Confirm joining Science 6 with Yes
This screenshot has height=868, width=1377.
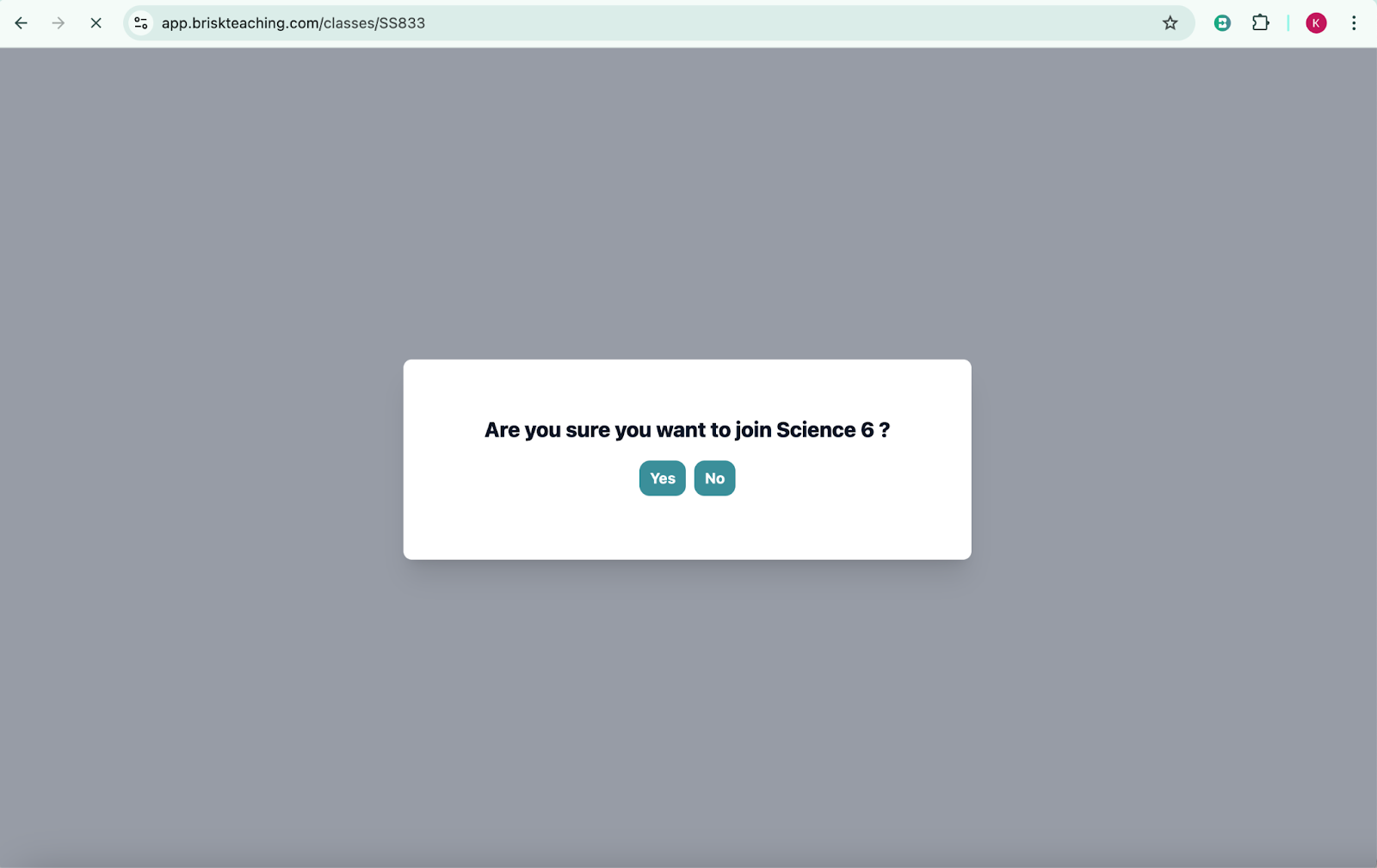(x=662, y=478)
